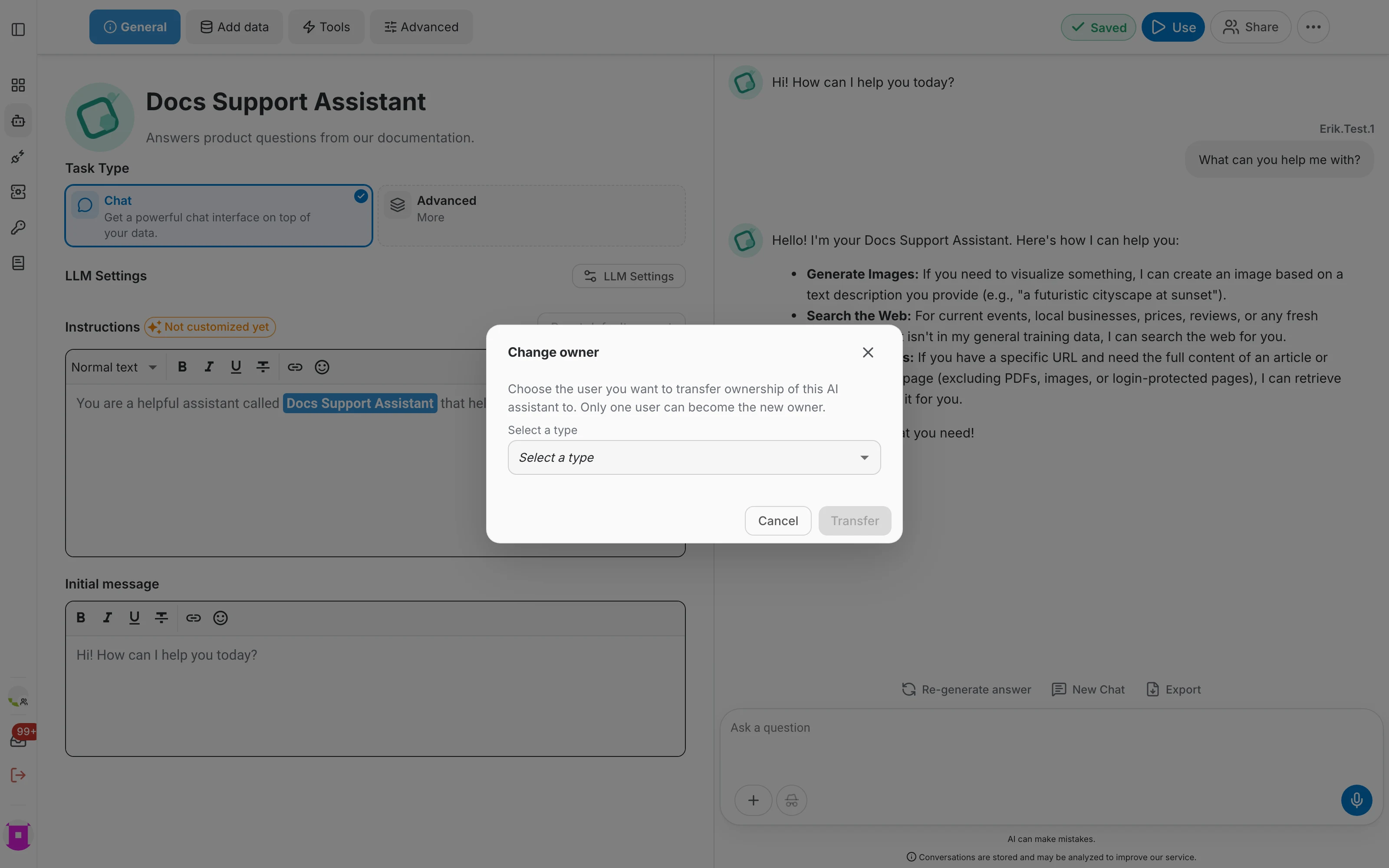This screenshot has height=868, width=1389.
Task: Toggle strikethrough in Instructions toolbar
Action: click(263, 368)
